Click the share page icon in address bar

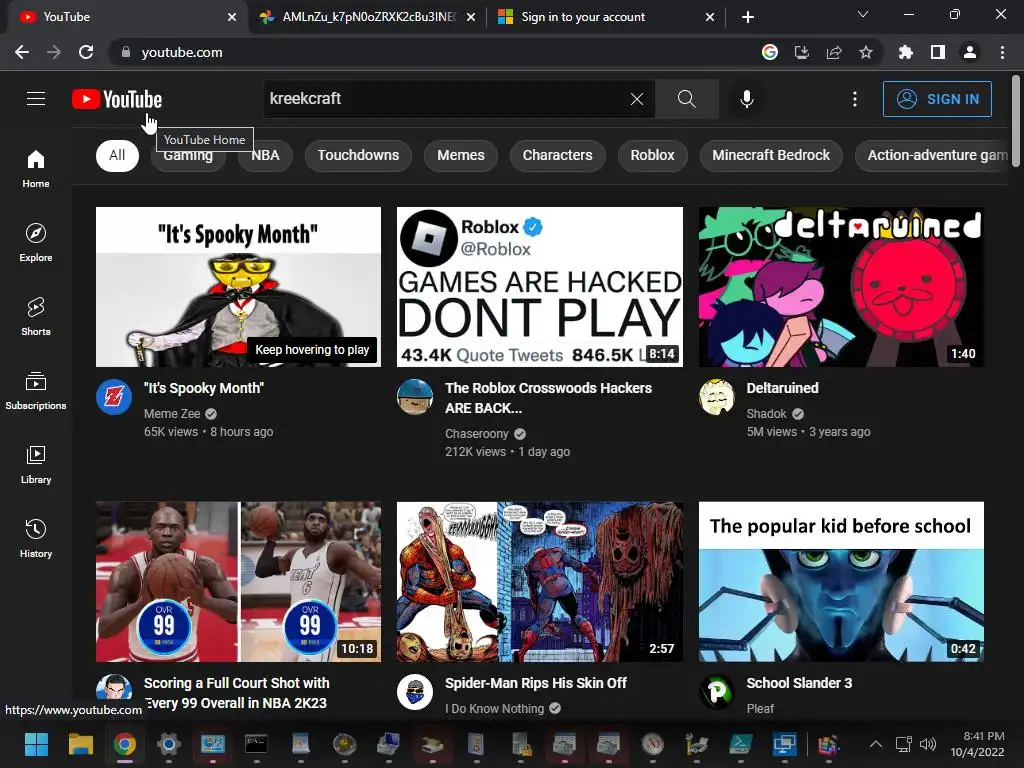point(834,52)
